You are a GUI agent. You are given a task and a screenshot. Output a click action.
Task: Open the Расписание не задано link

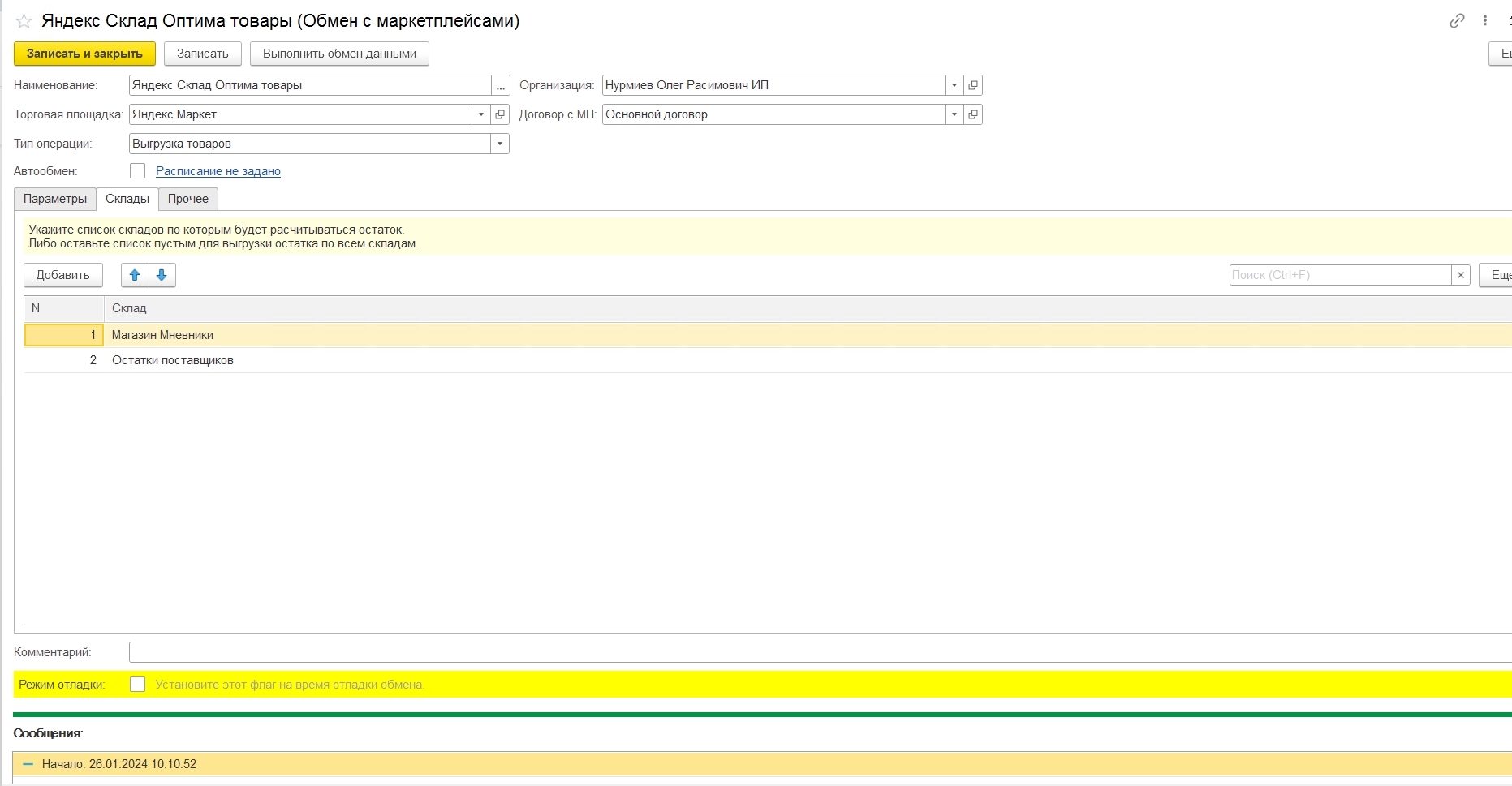pos(218,171)
